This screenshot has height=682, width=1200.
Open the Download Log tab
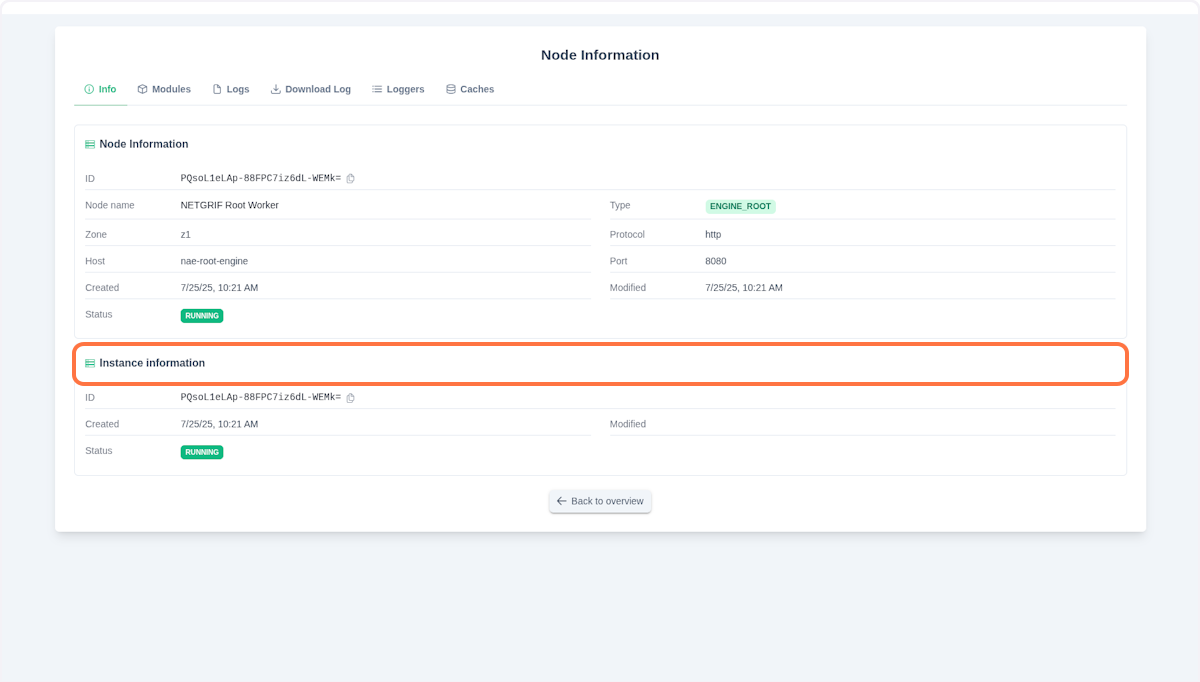310,89
